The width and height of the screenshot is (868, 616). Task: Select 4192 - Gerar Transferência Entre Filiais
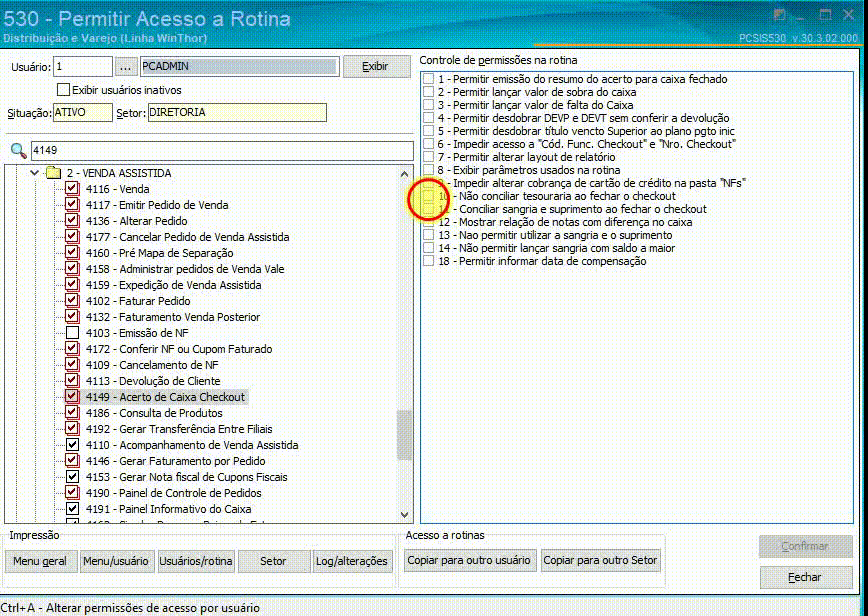pyautogui.click(x=178, y=429)
